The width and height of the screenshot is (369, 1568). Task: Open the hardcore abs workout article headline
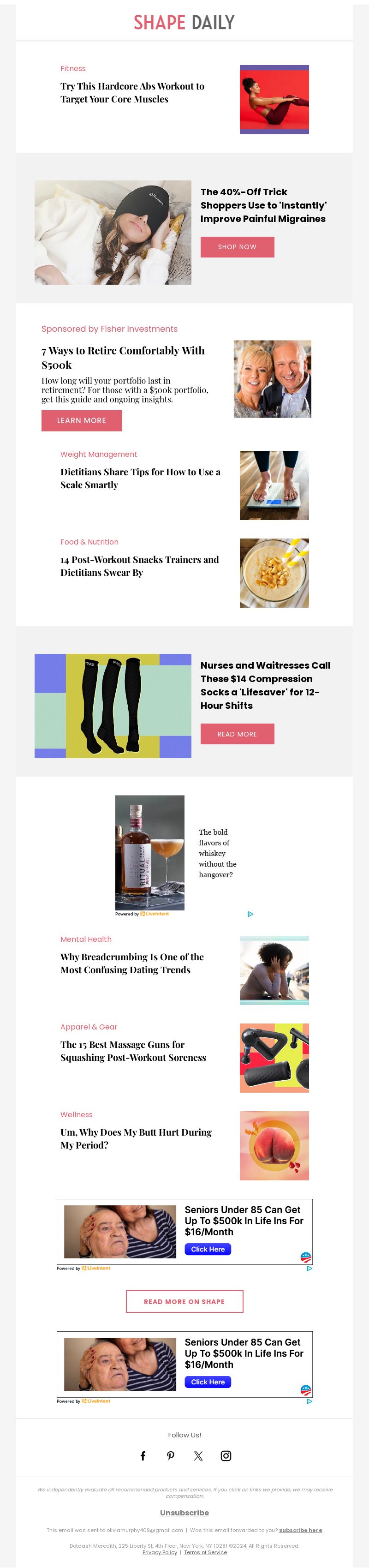click(132, 93)
